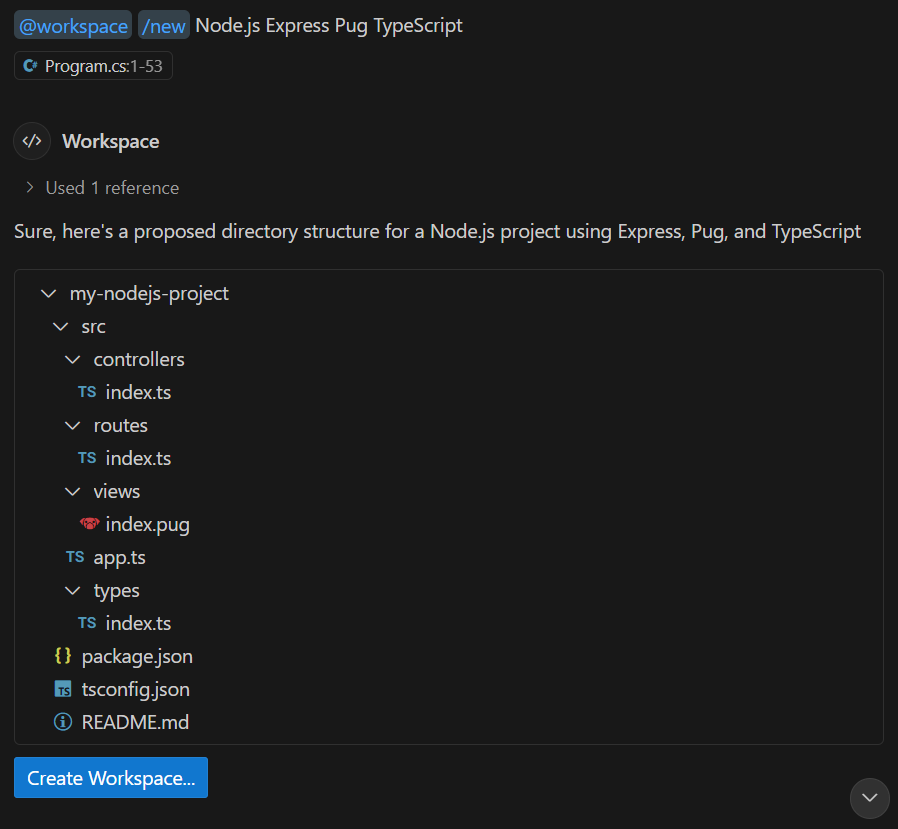Select index.pug in the views folder
898x829 pixels.
click(x=148, y=524)
